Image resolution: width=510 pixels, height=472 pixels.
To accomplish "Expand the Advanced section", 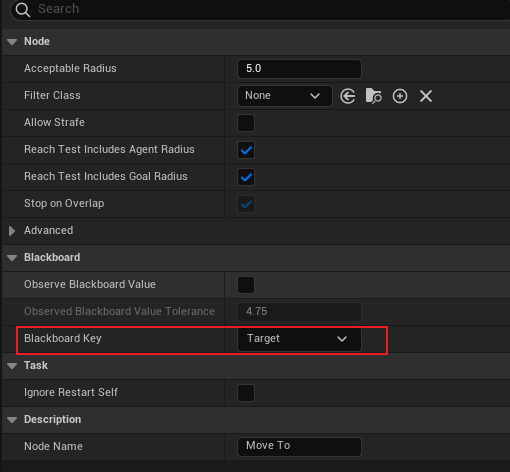I will click(x=12, y=231).
